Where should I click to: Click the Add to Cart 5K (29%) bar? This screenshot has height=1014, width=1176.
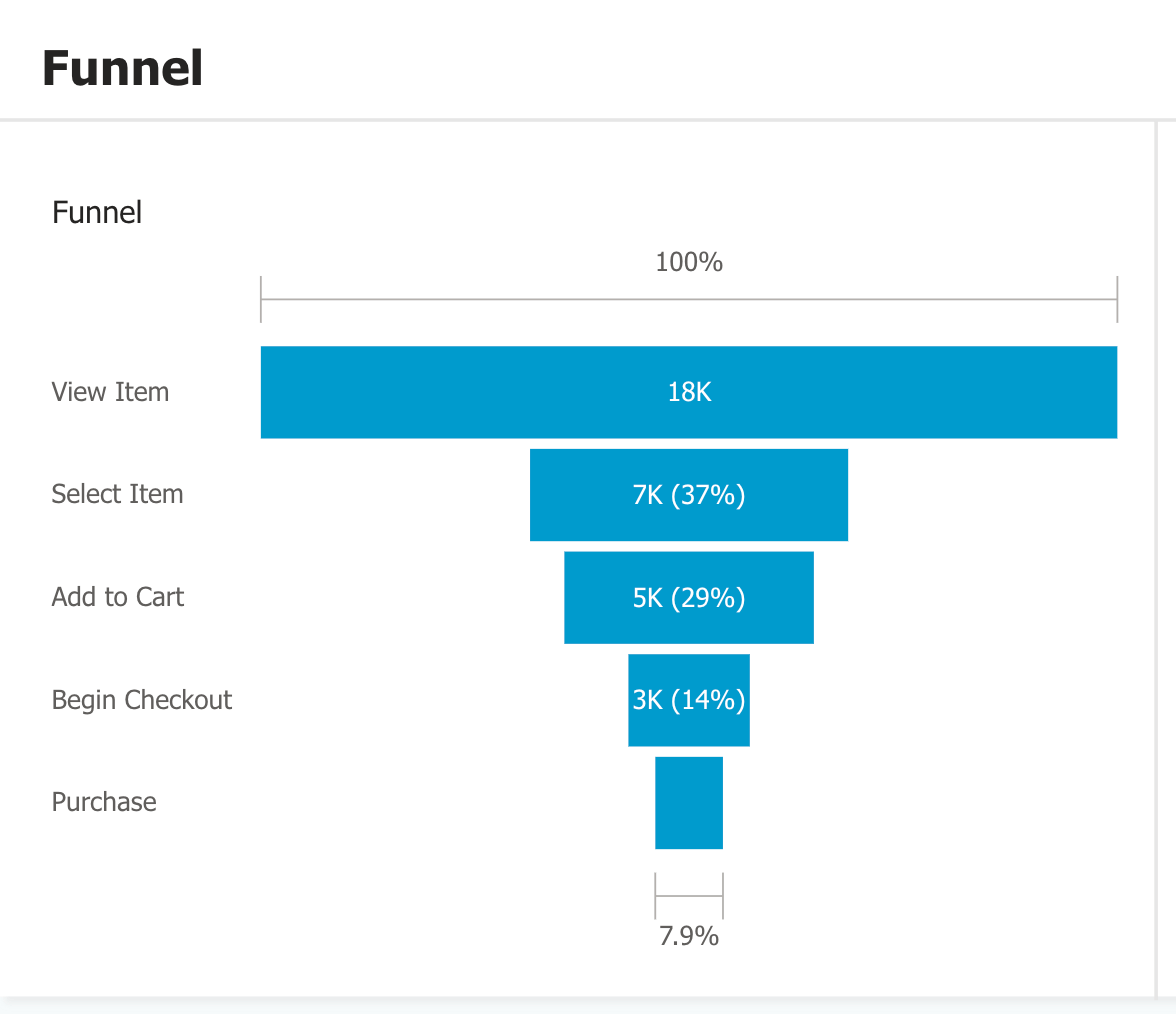688,598
